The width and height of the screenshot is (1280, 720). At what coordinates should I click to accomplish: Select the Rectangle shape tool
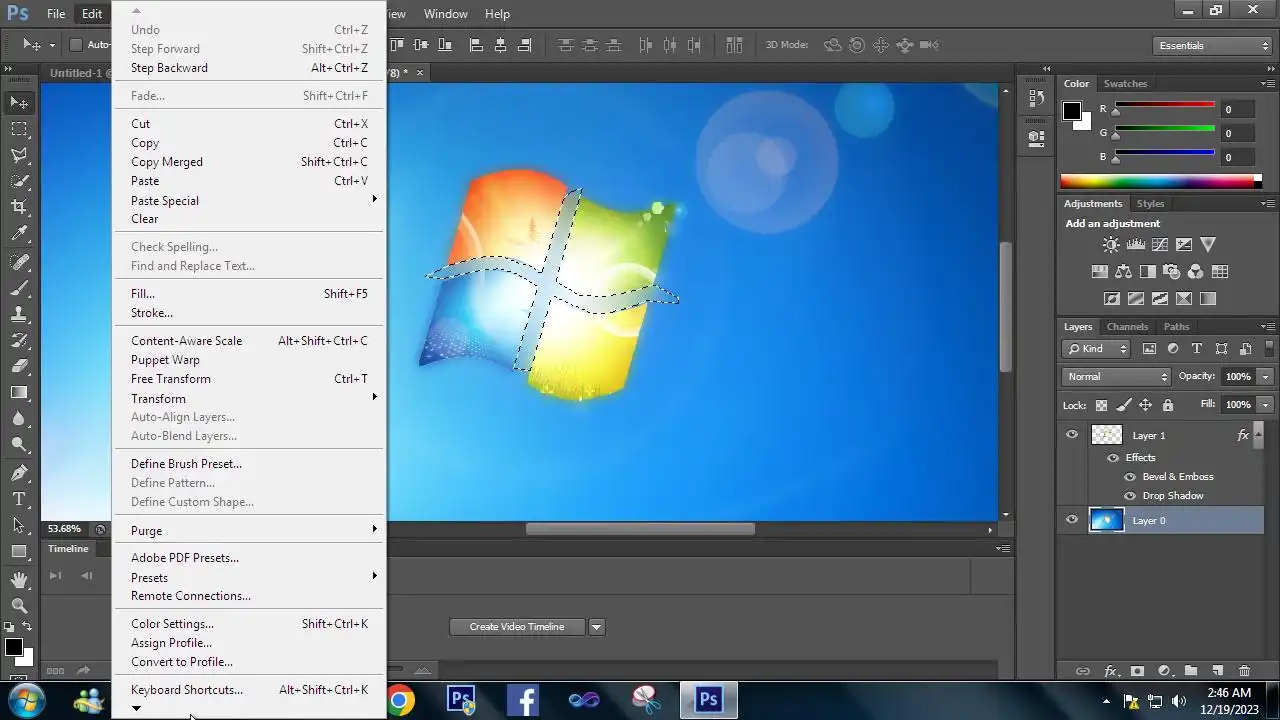[x=19, y=551]
